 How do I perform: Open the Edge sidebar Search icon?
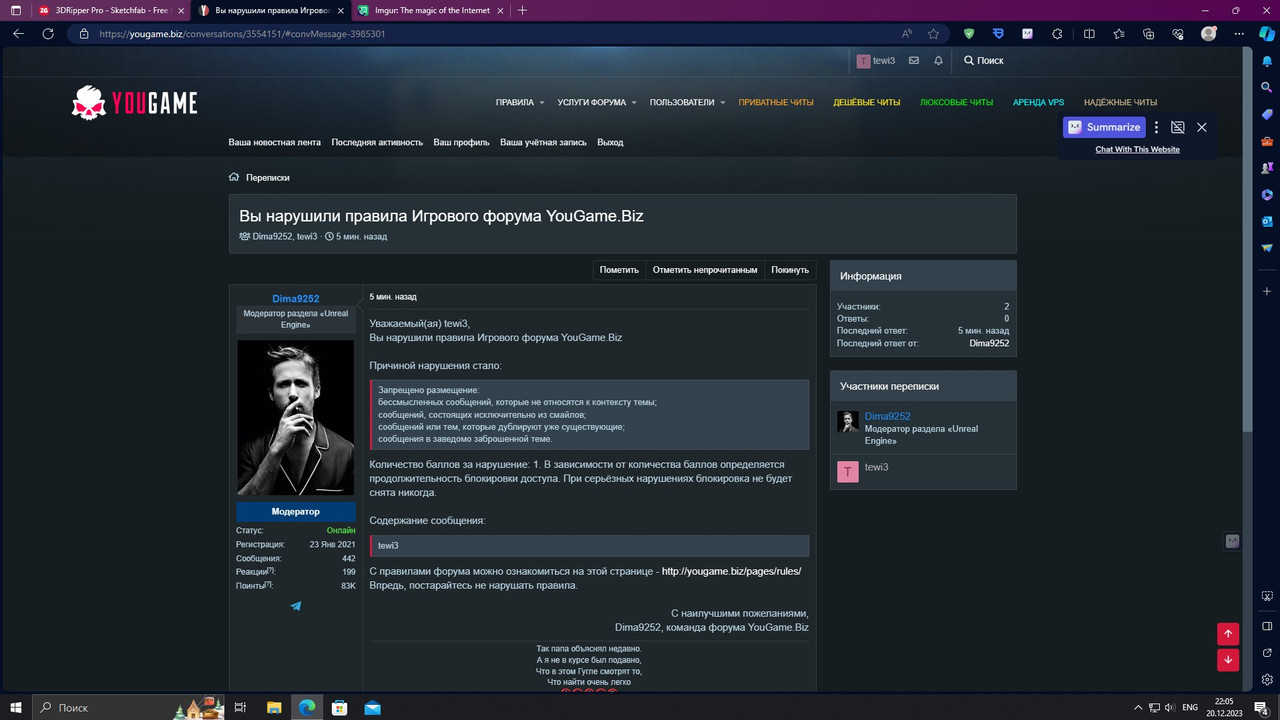point(1267,87)
